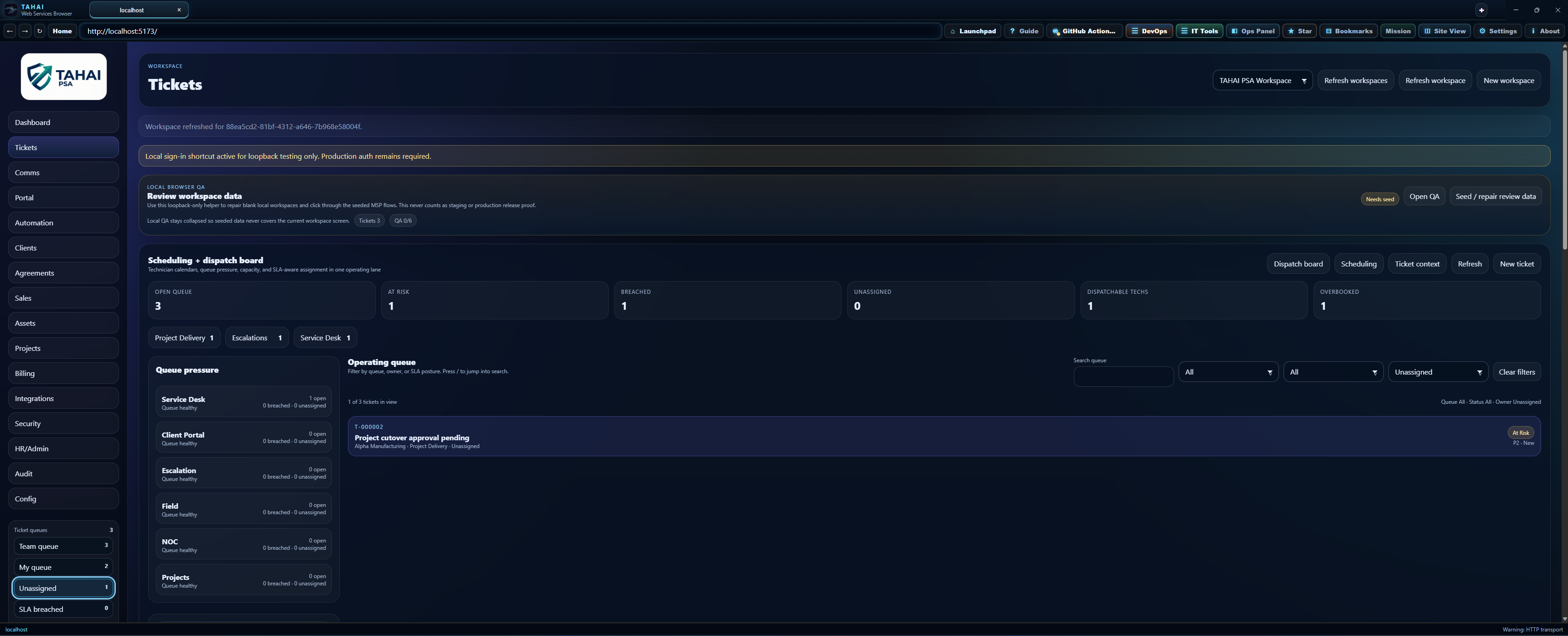The height and width of the screenshot is (636, 1568).
Task: Star the current page
Action: pyautogui.click(x=1299, y=31)
